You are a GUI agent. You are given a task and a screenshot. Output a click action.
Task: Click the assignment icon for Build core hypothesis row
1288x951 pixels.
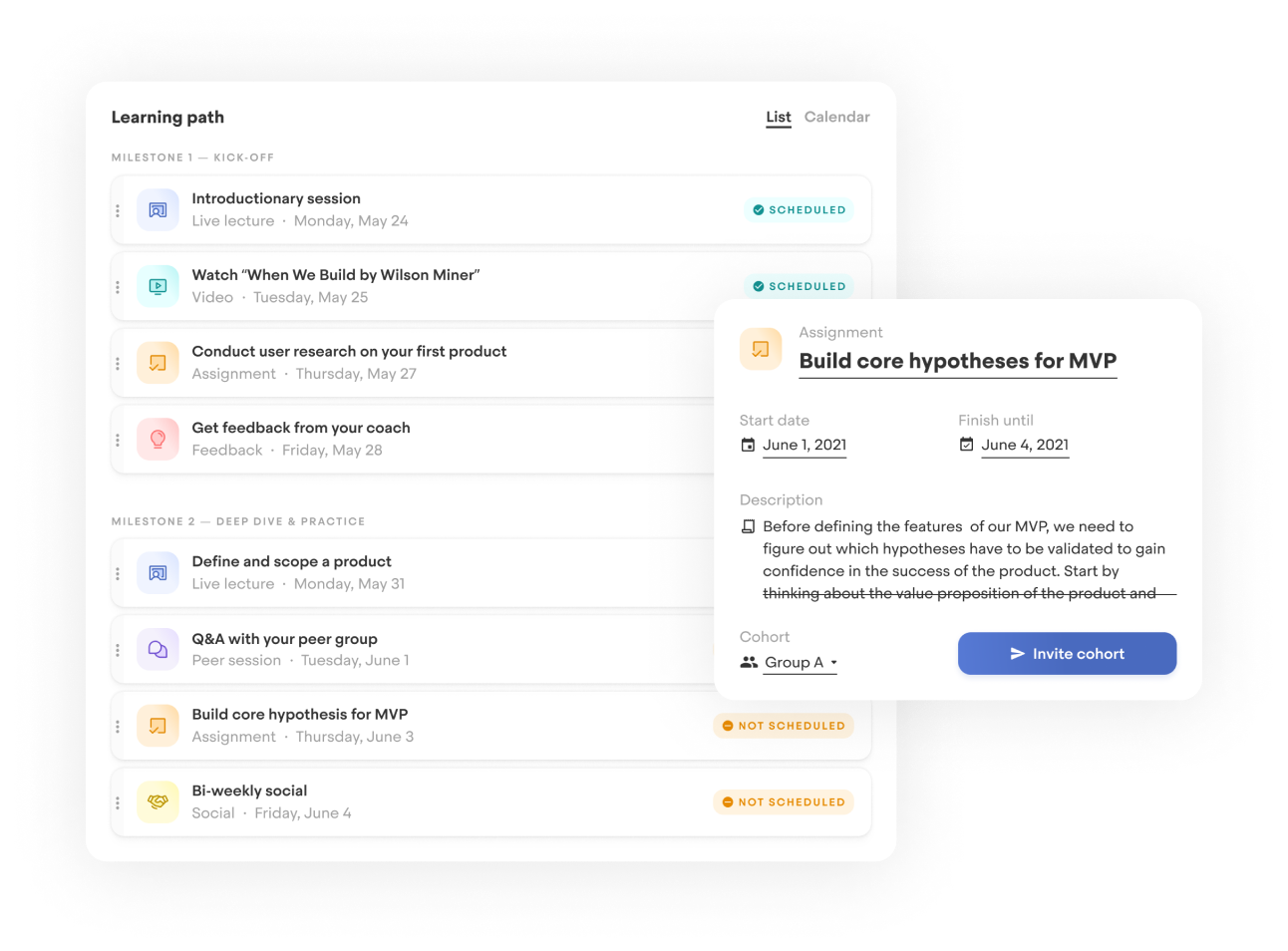[x=158, y=726]
